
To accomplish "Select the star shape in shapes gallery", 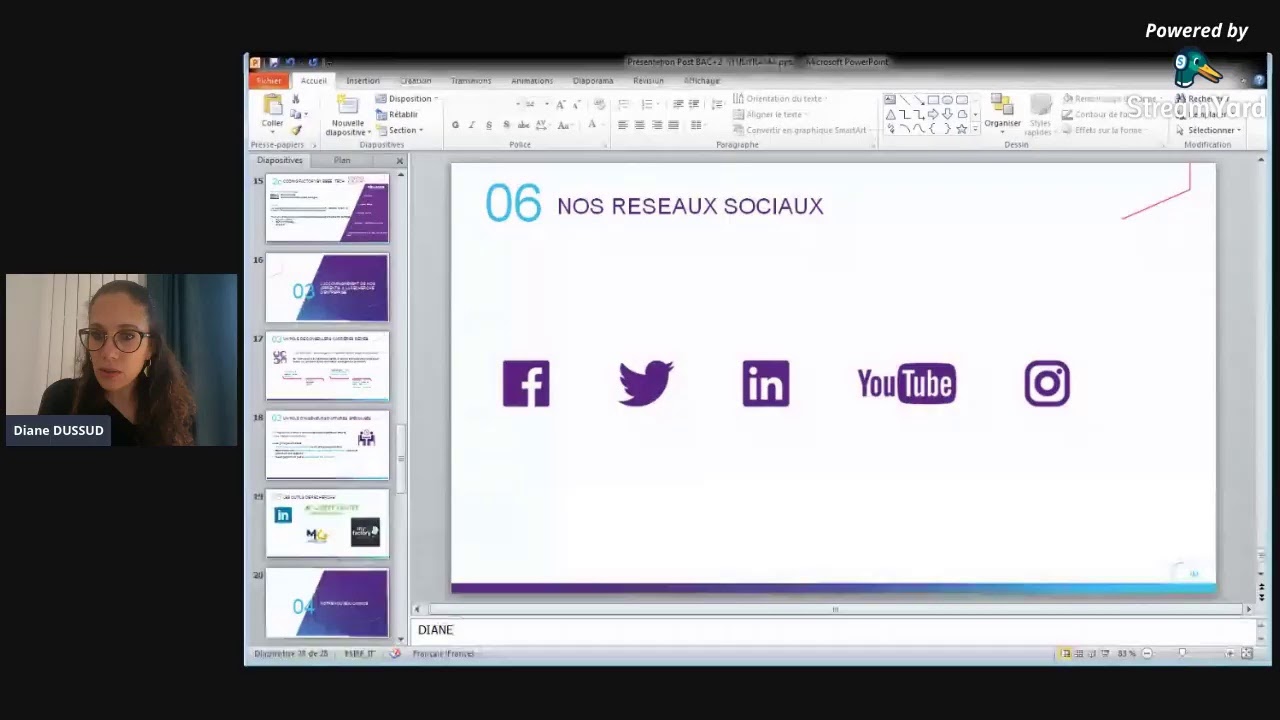I will (x=961, y=129).
